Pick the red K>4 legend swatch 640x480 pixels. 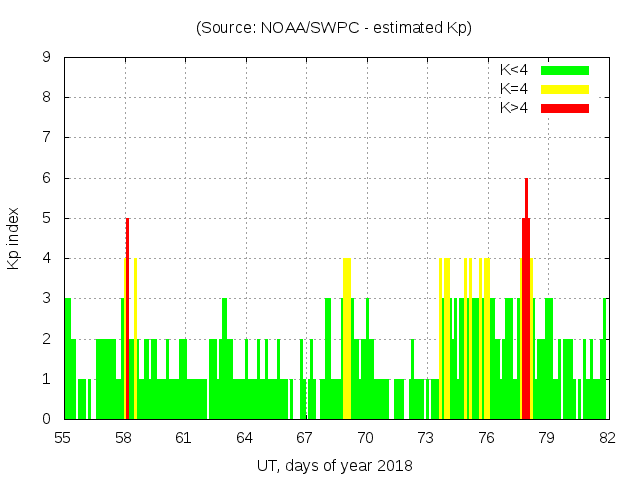pos(565,107)
